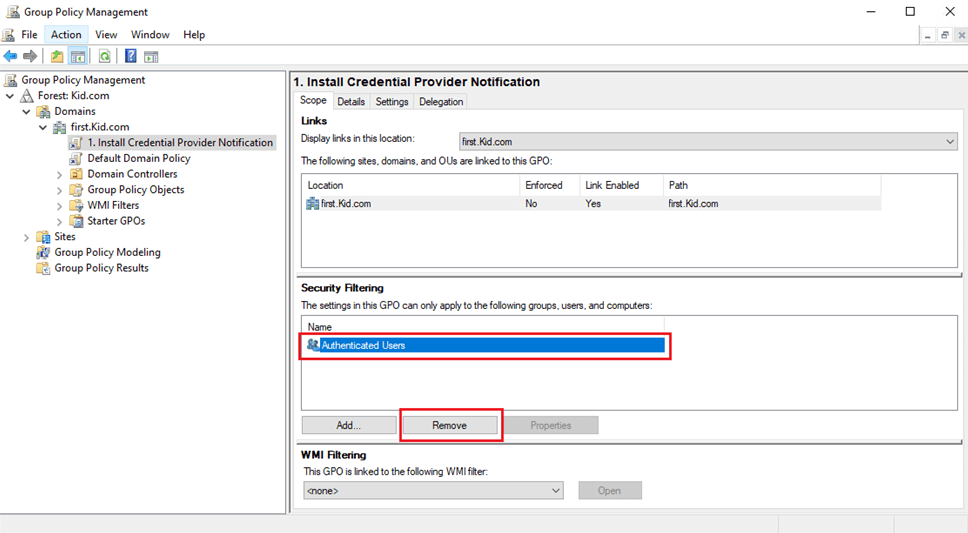The height and width of the screenshot is (533, 968).
Task: Expand the Group Policy Objects node
Action: [x=59, y=190]
